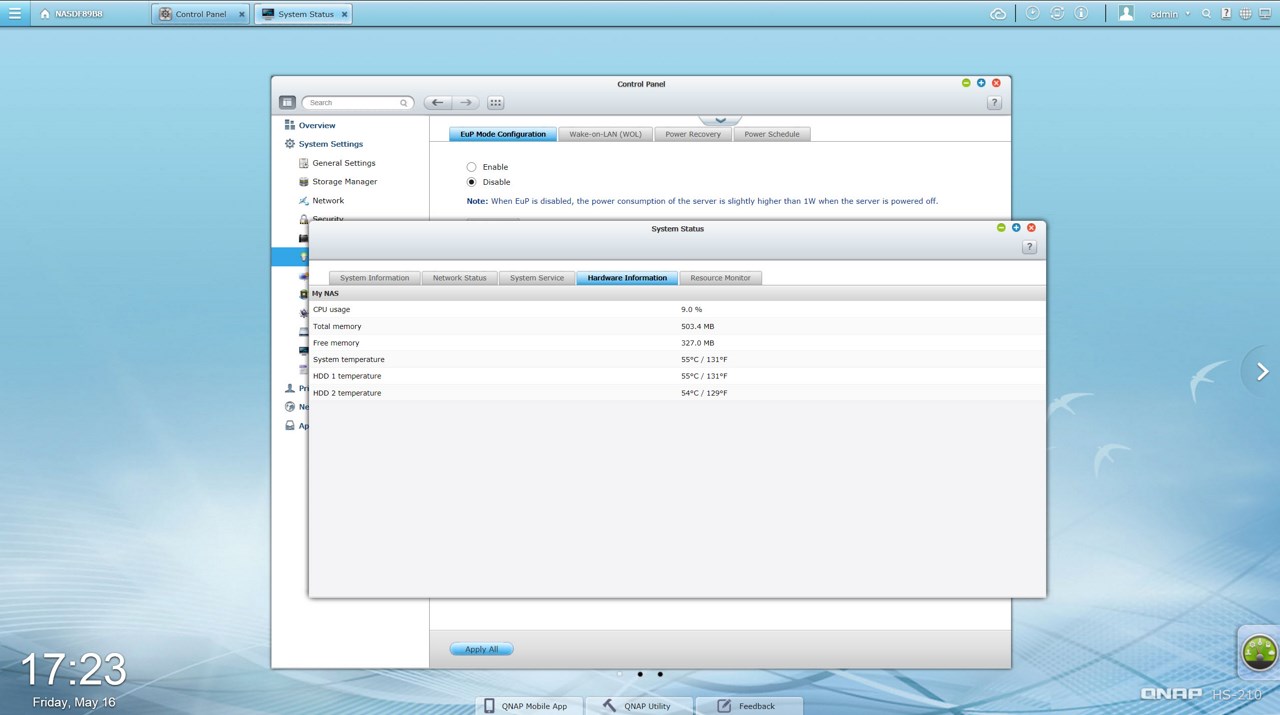The width and height of the screenshot is (1280, 715).
Task: Click the 9.0 % CPU value
Action: (x=692, y=310)
